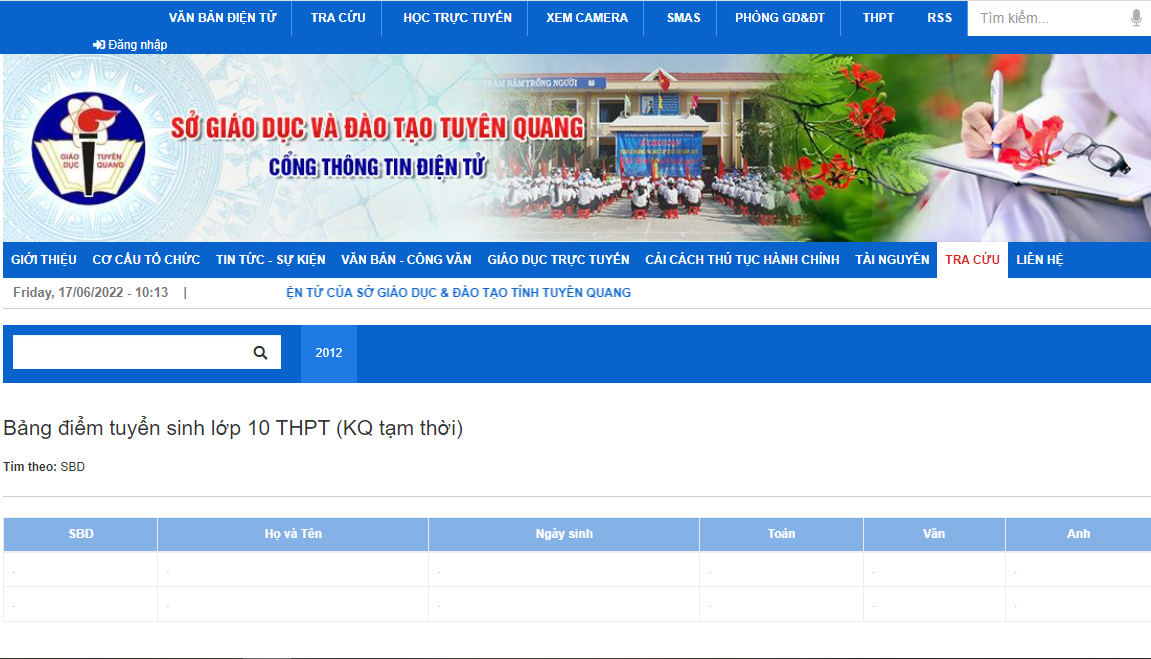1151x659 pixels.
Task: Open GIÁO DỤC TRỰC TUYẾN menu entry
Action: coord(557,259)
